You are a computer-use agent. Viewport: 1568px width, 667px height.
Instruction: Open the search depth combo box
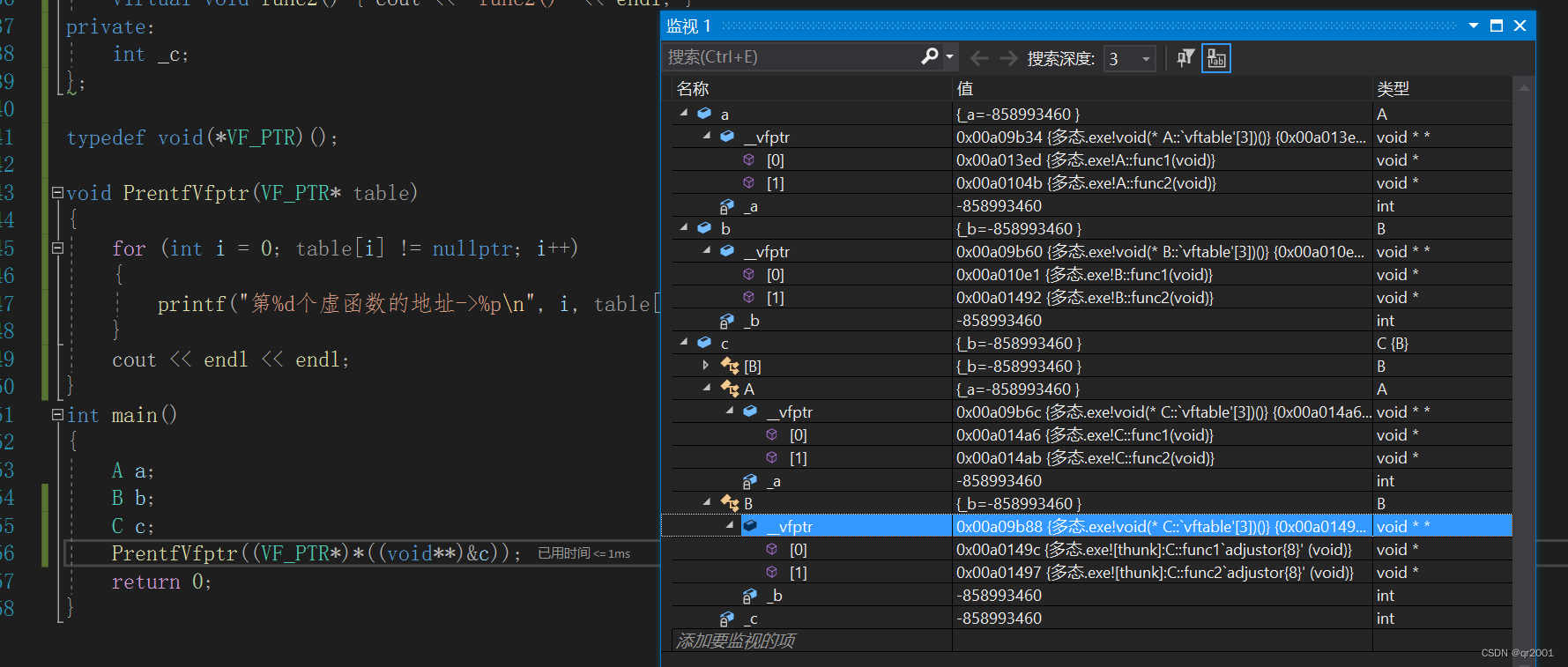click(1130, 59)
